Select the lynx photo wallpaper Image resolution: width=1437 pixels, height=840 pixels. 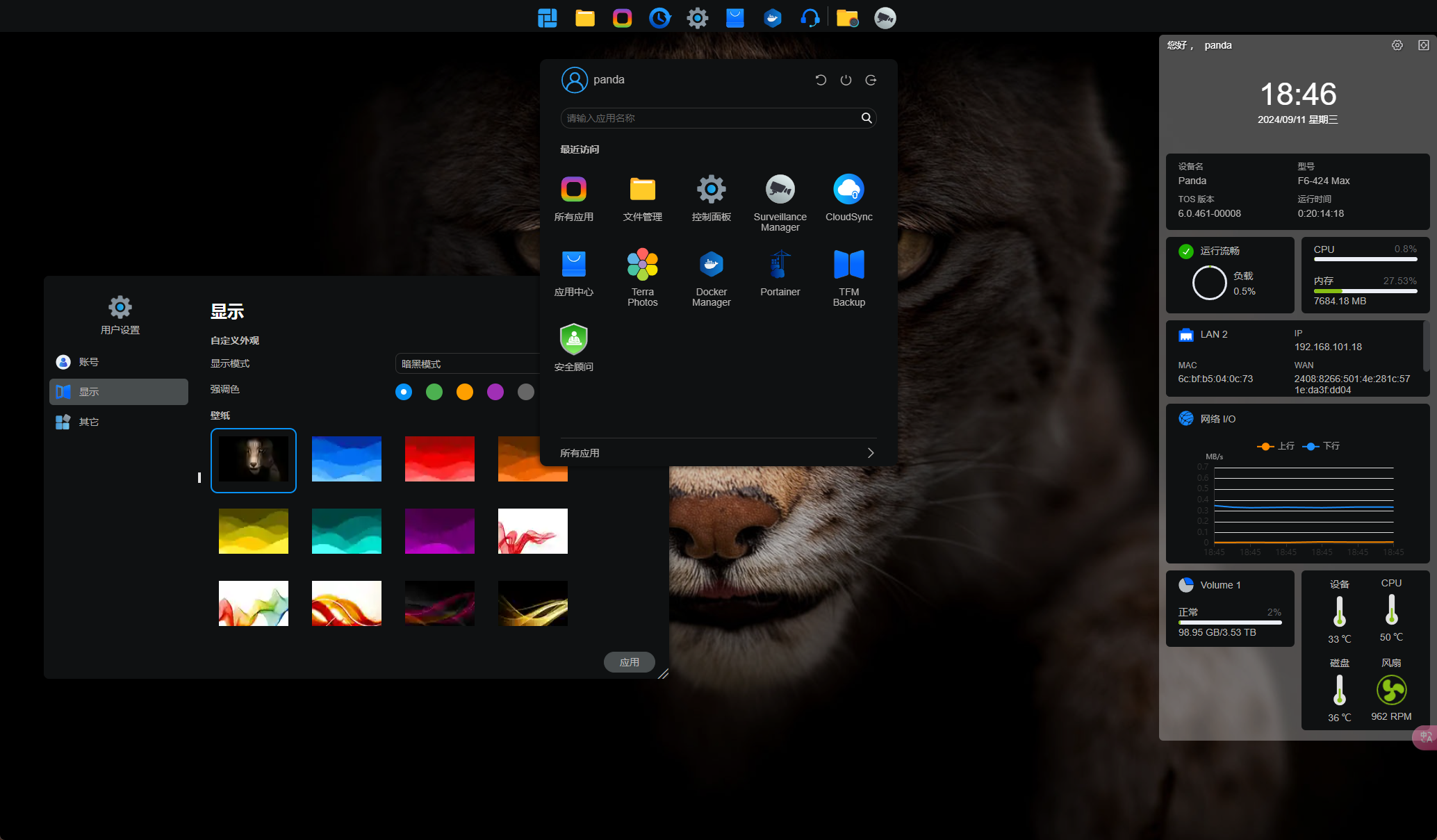point(254,459)
